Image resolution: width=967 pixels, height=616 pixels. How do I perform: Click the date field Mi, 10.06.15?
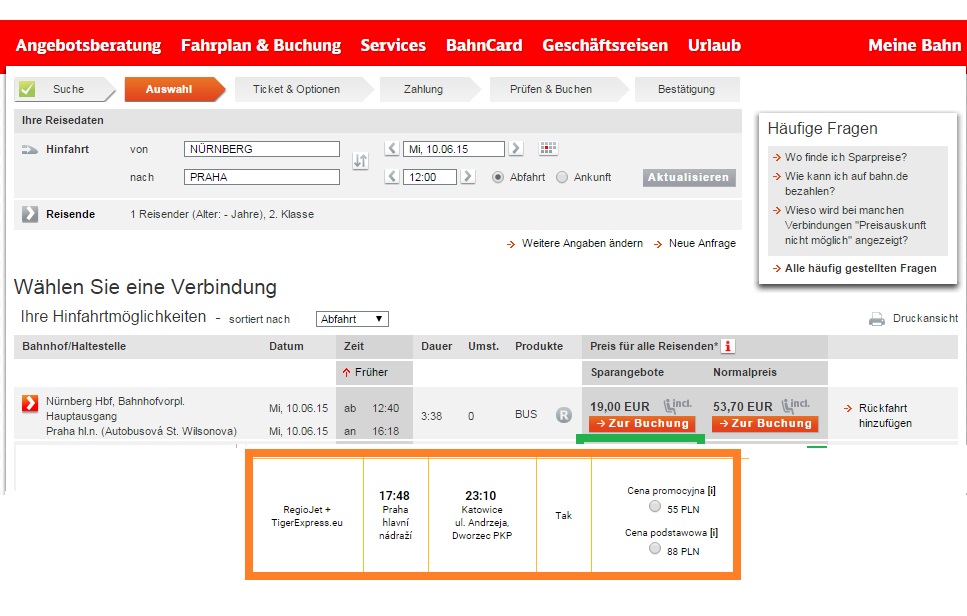click(x=454, y=149)
